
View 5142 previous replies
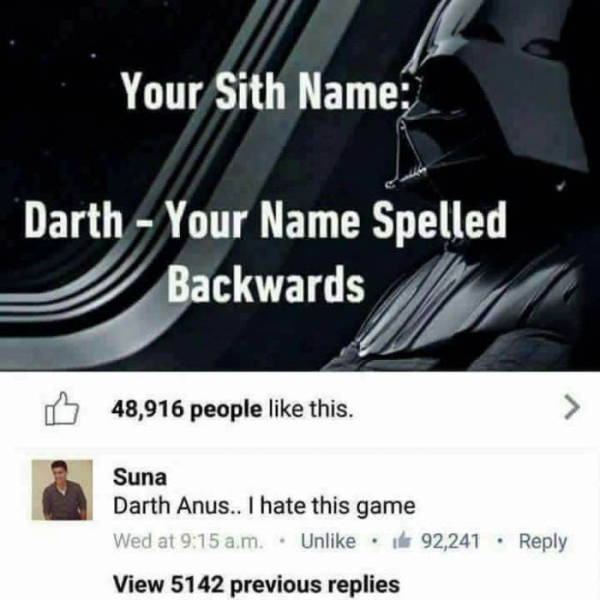coord(256,584)
